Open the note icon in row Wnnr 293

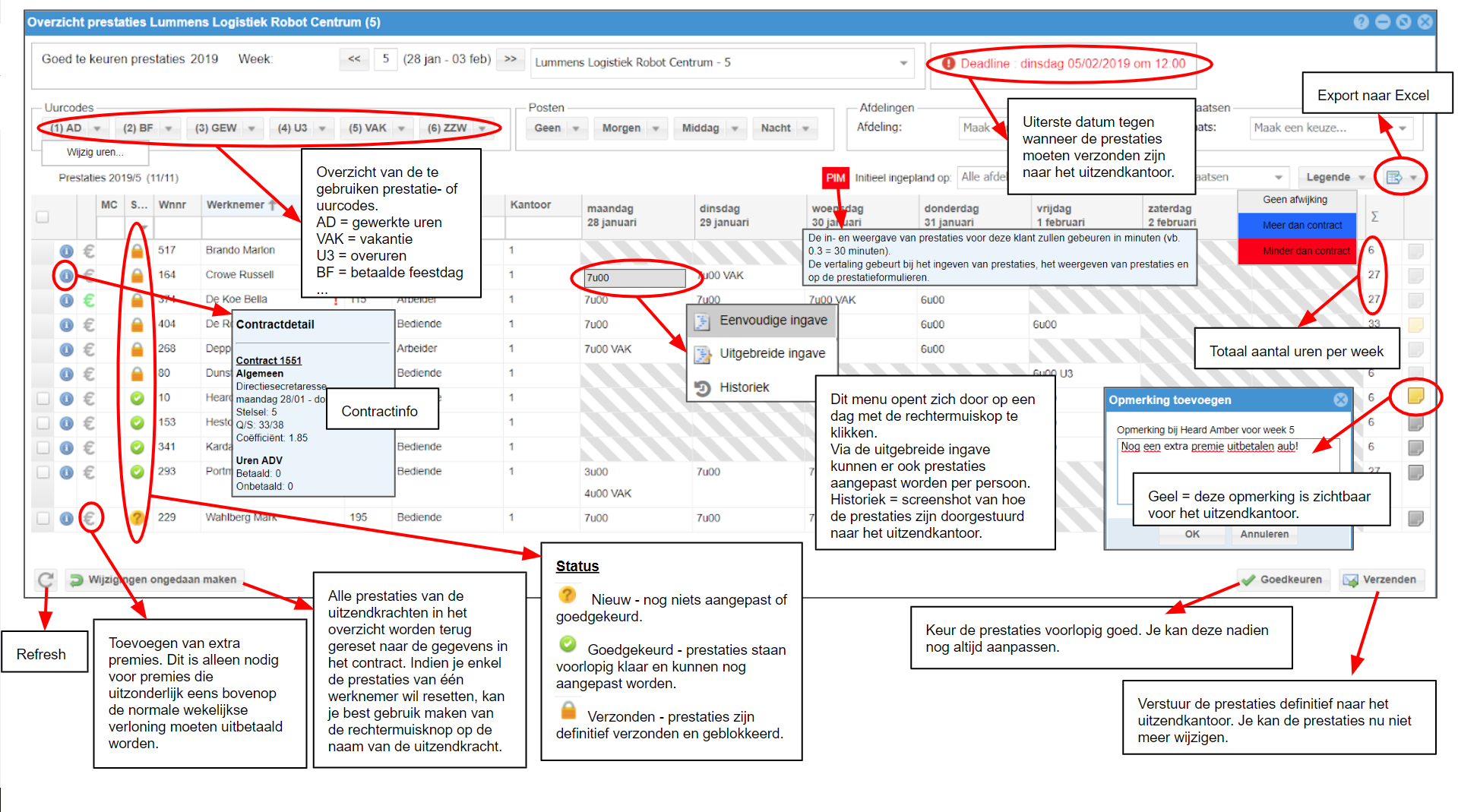[x=1415, y=472]
